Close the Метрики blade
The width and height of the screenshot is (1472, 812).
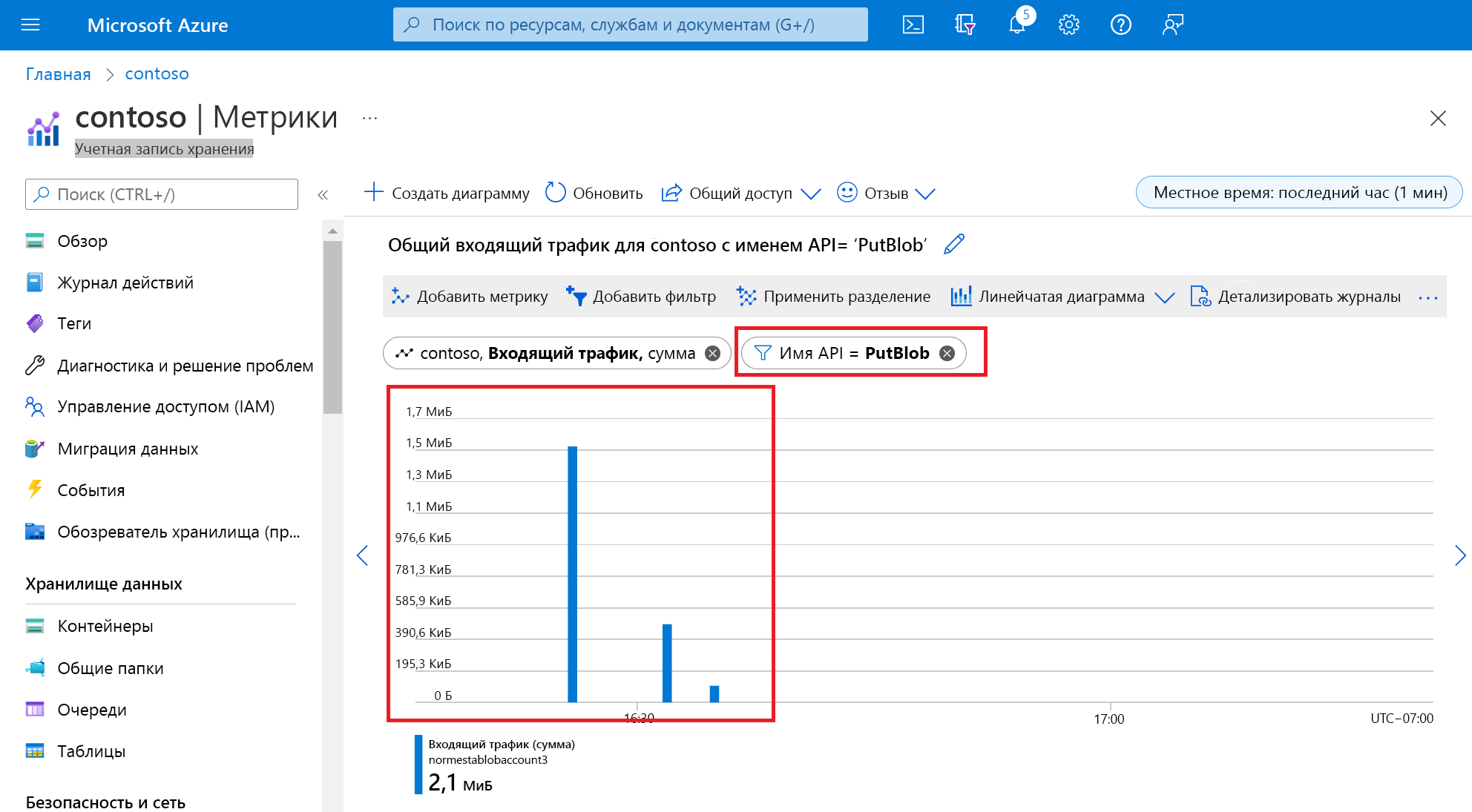(1438, 119)
